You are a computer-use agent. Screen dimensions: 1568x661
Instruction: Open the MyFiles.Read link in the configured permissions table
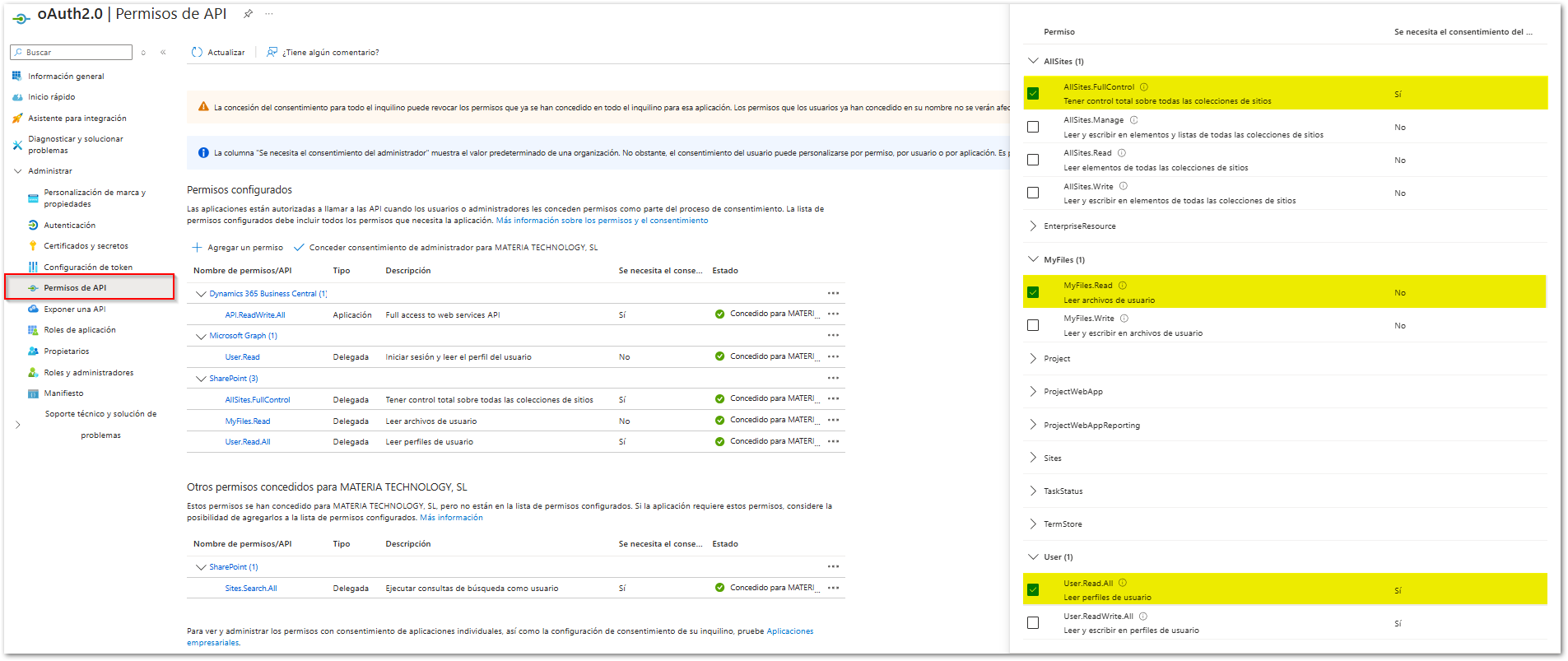tap(248, 421)
